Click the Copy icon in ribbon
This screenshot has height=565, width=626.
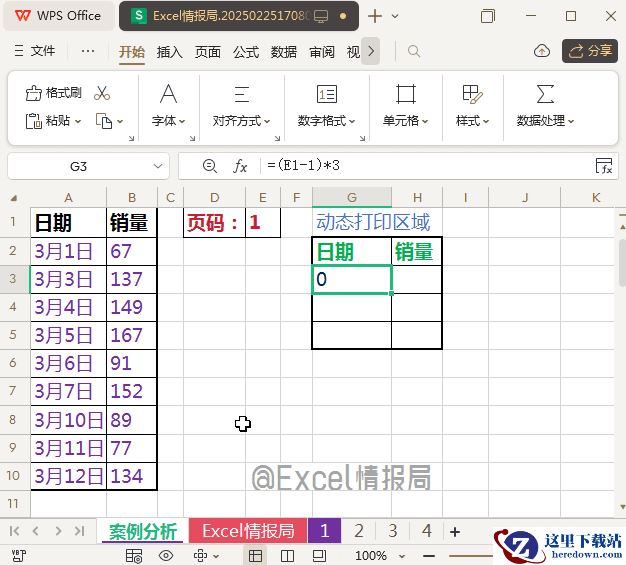coord(104,121)
